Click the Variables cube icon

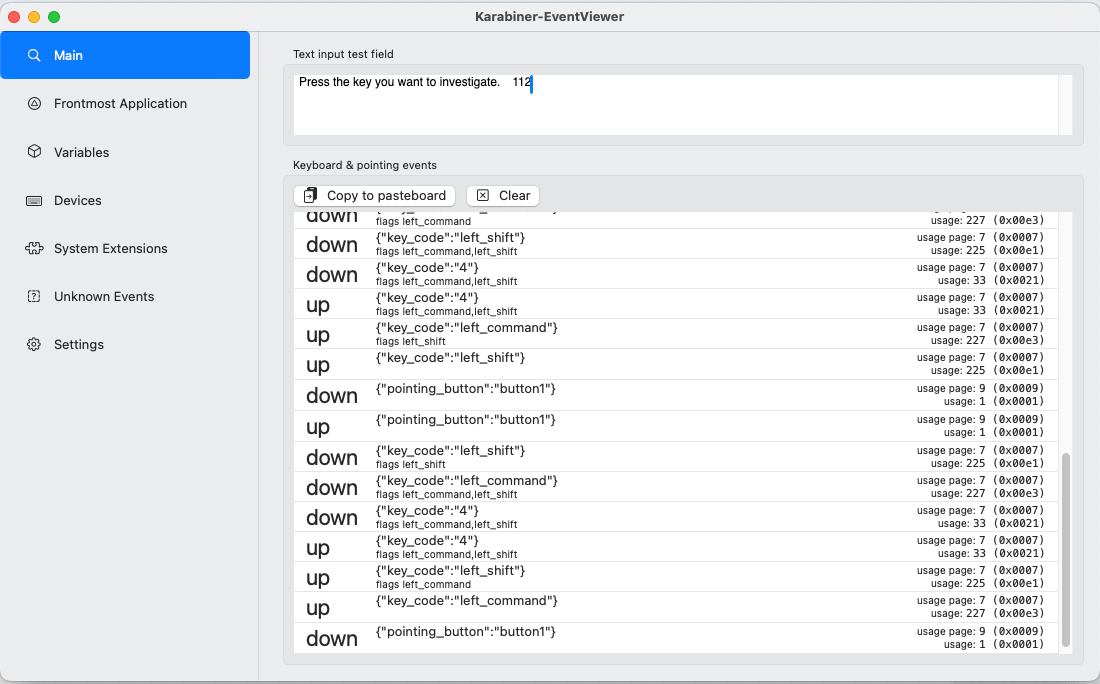point(34,152)
